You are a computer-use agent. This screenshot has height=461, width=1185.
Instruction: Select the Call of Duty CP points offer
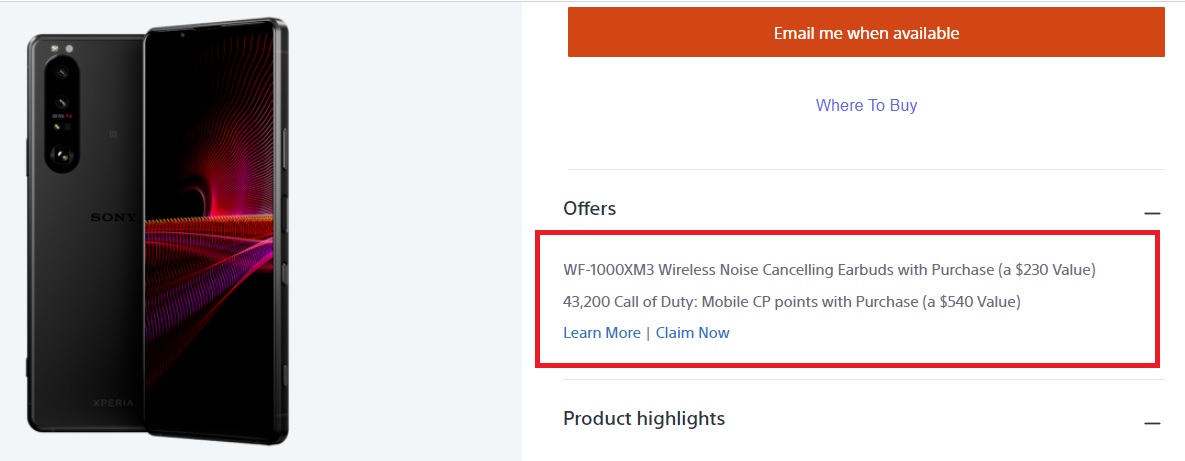click(791, 301)
